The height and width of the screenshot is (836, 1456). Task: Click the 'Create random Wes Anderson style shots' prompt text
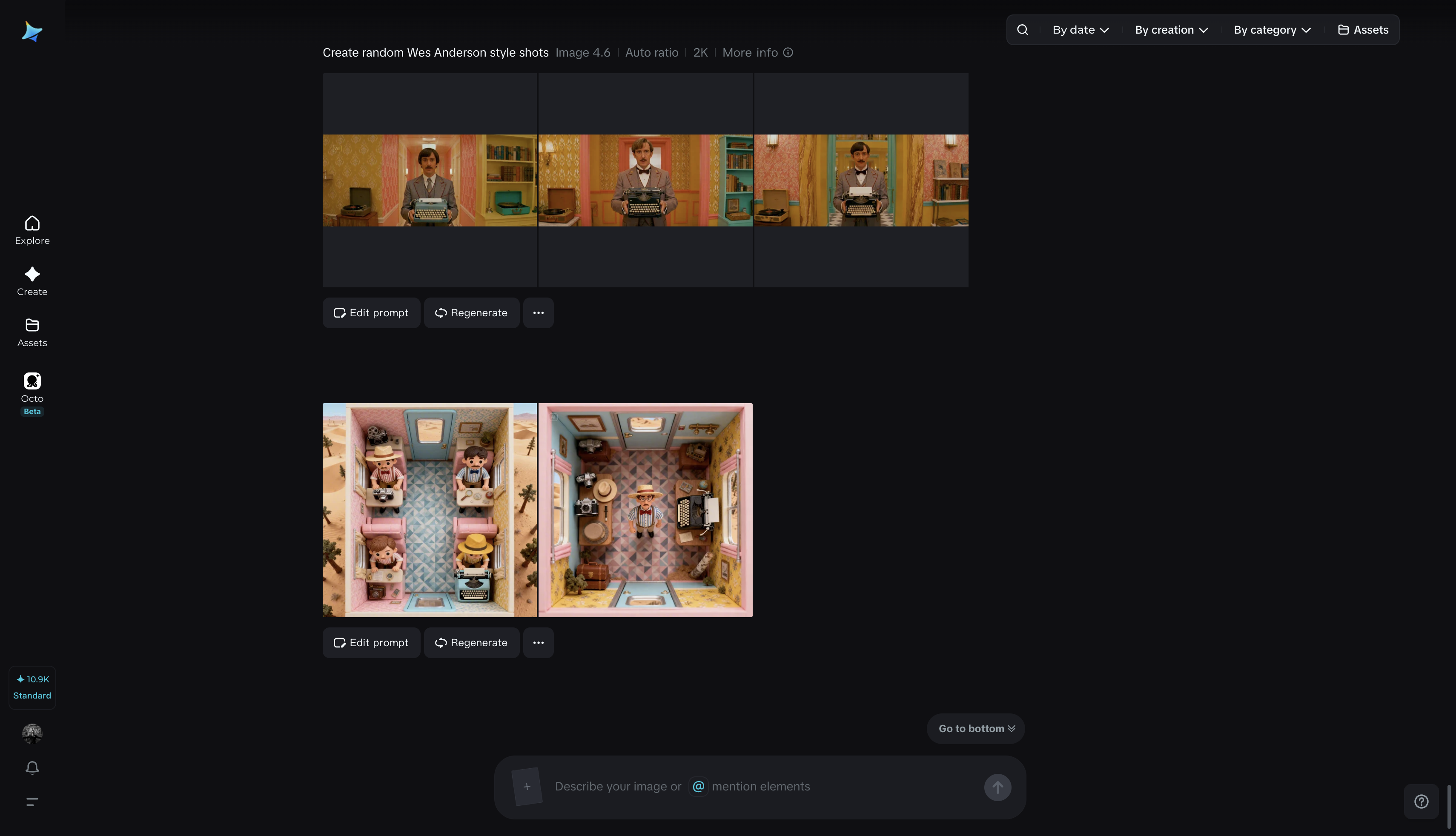tap(436, 53)
